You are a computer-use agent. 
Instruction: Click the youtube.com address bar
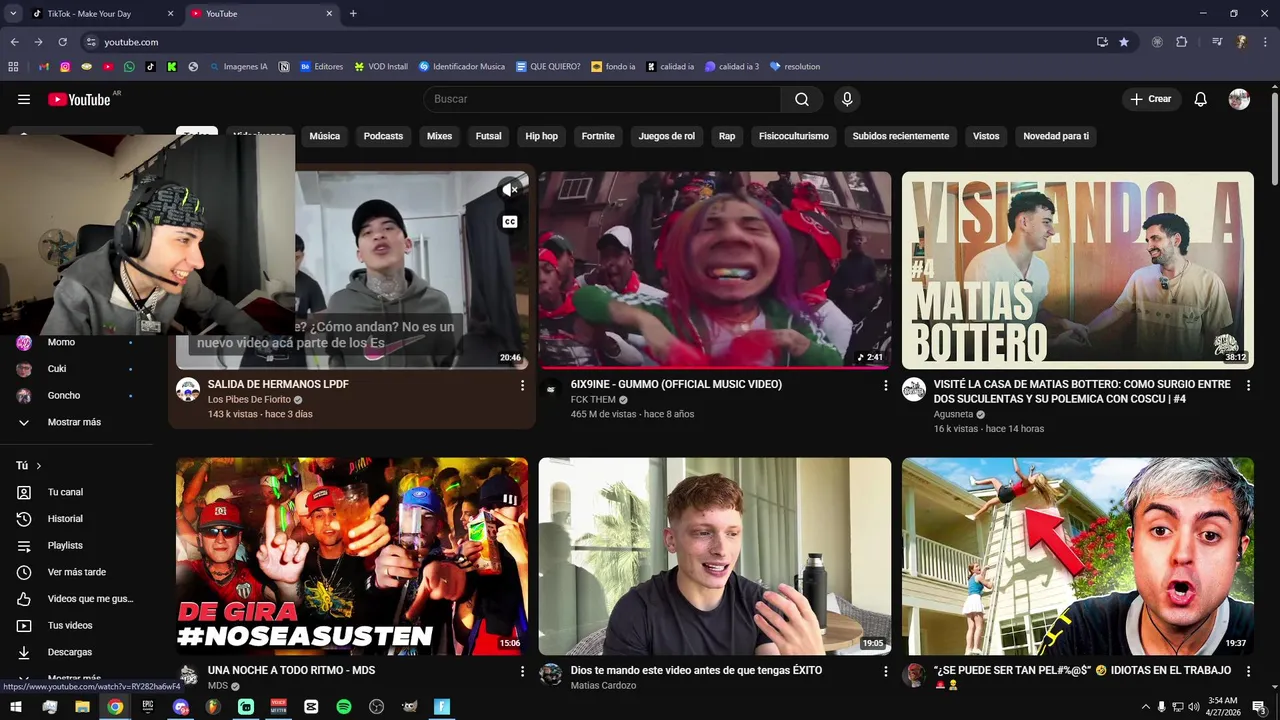click(590, 42)
